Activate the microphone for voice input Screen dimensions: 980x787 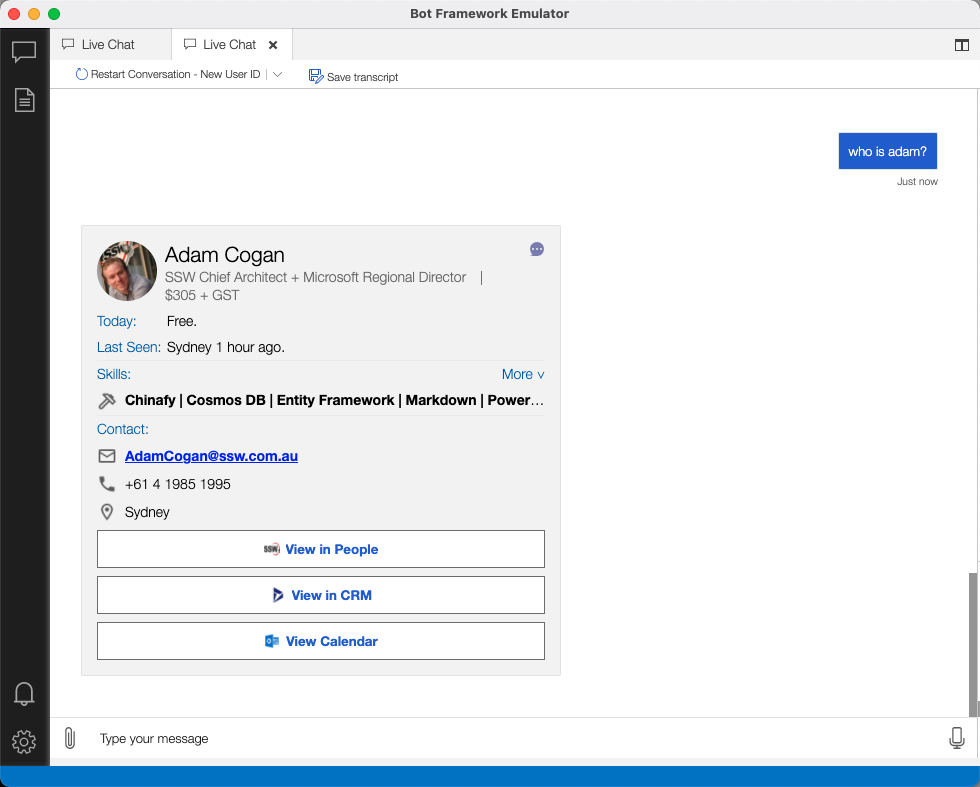coord(957,738)
